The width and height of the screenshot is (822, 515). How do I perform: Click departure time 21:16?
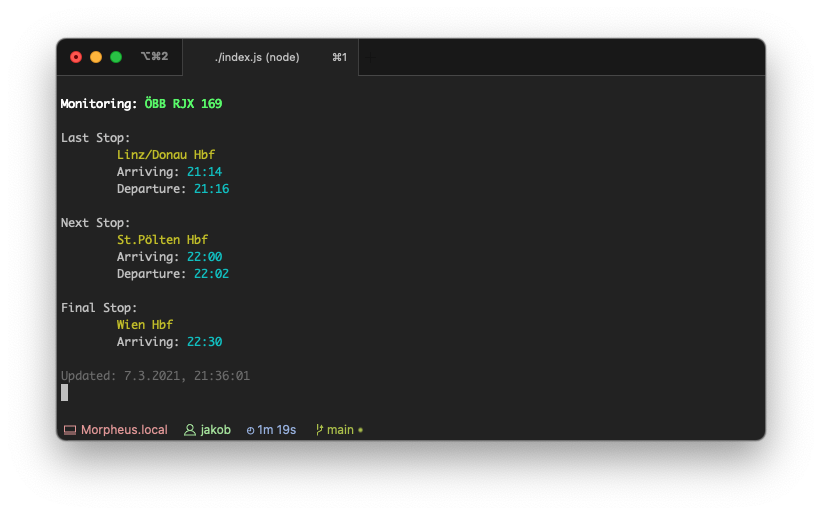pos(212,189)
